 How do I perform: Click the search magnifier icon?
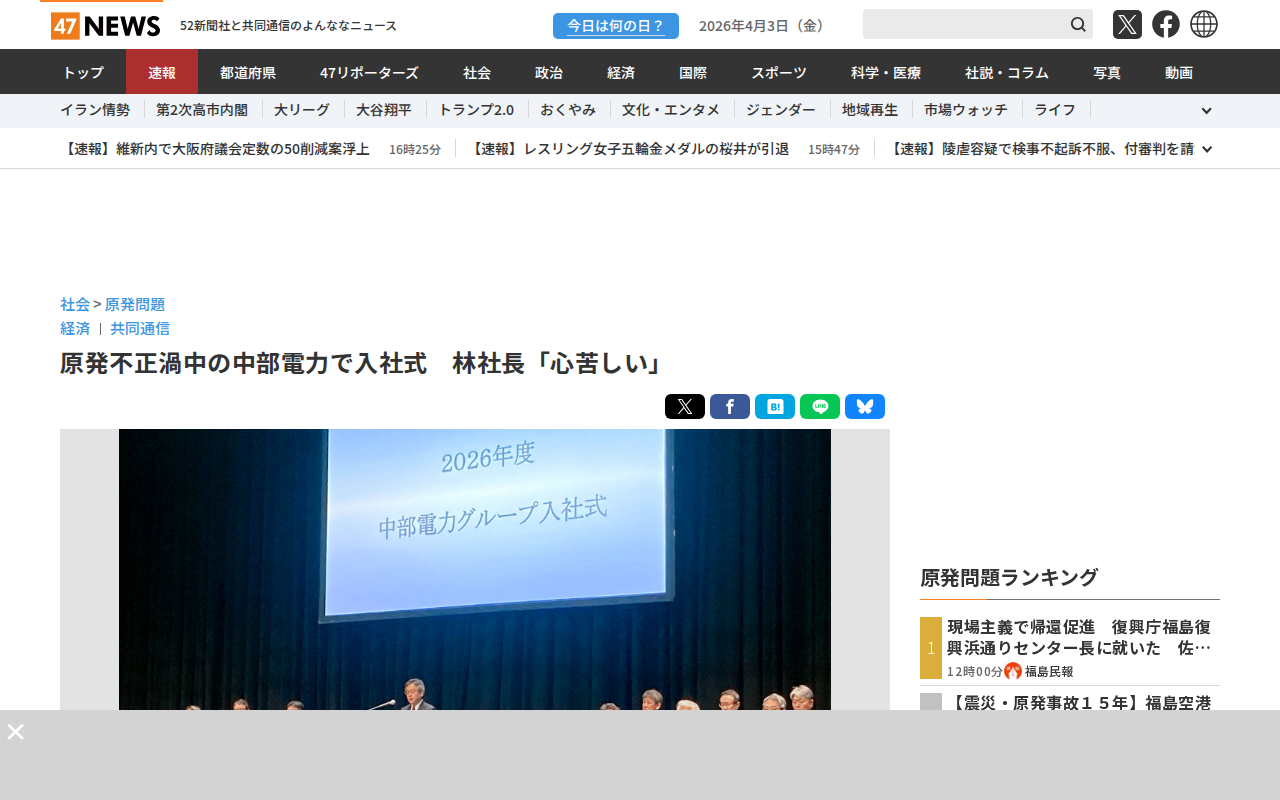pyautogui.click(x=1078, y=24)
